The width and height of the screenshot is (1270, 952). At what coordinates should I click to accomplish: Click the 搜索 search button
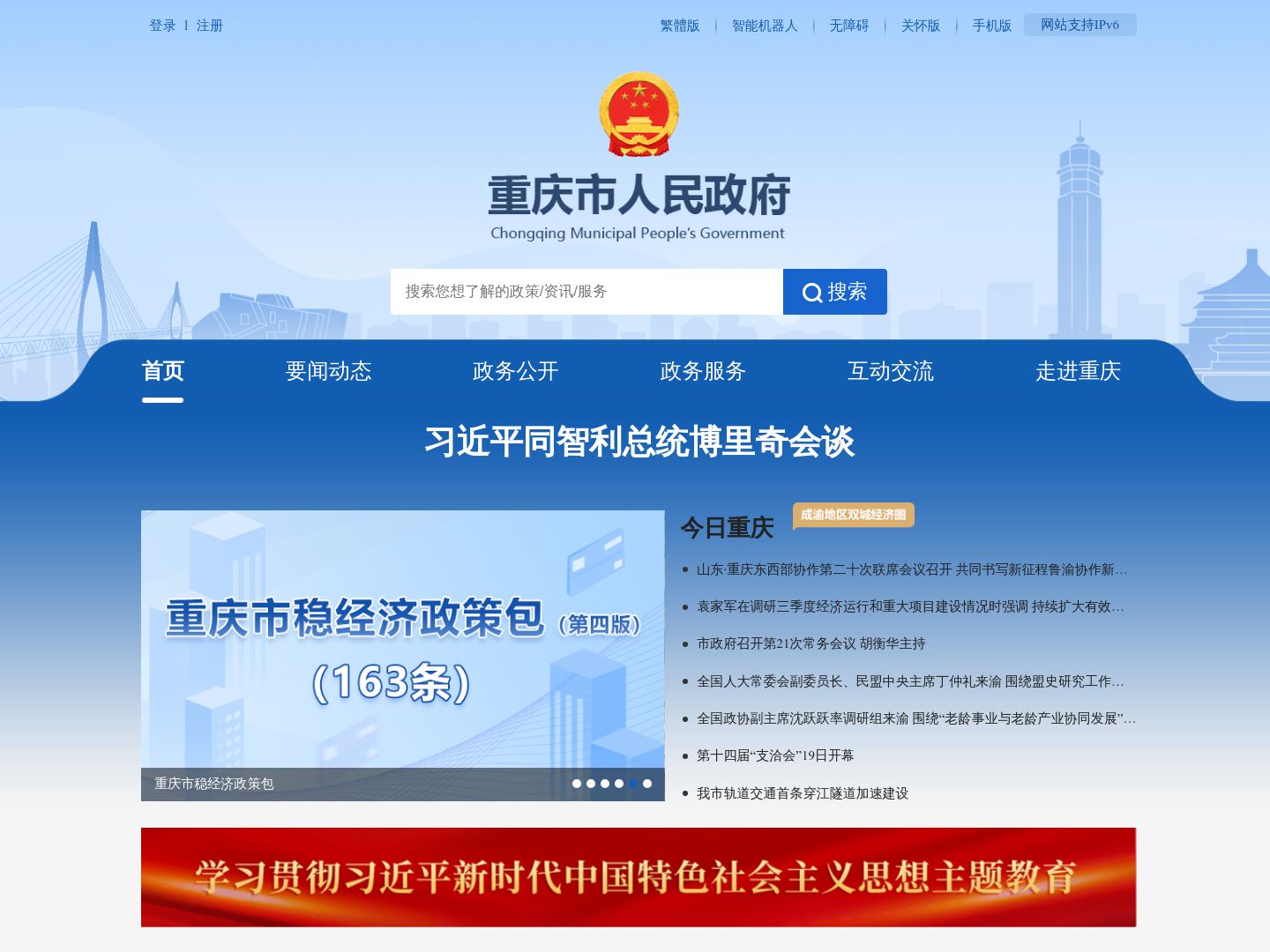[835, 292]
